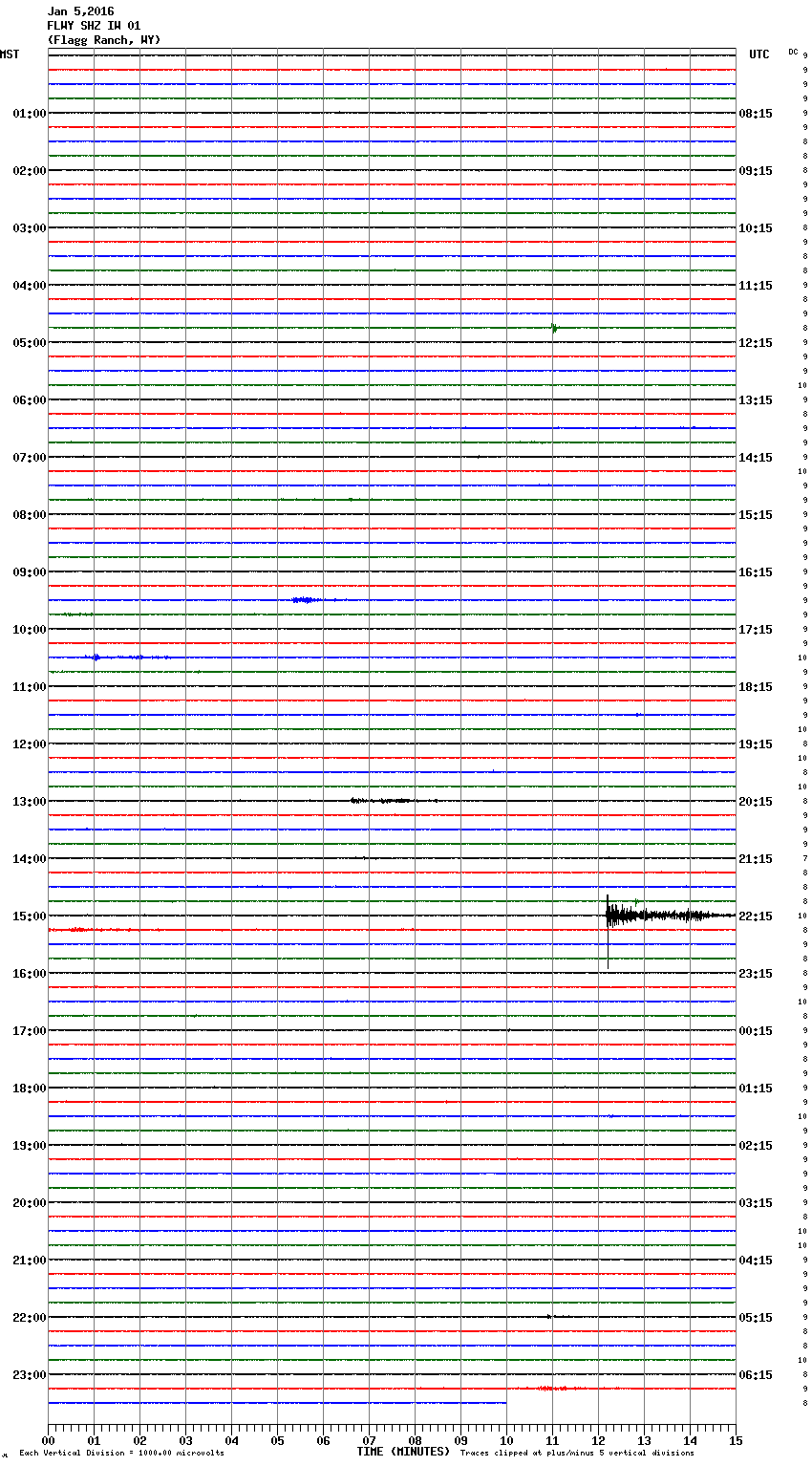This screenshot has height=1466, width=812.
Task: Select the 22:00 MST time label
Action: [30, 1318]
